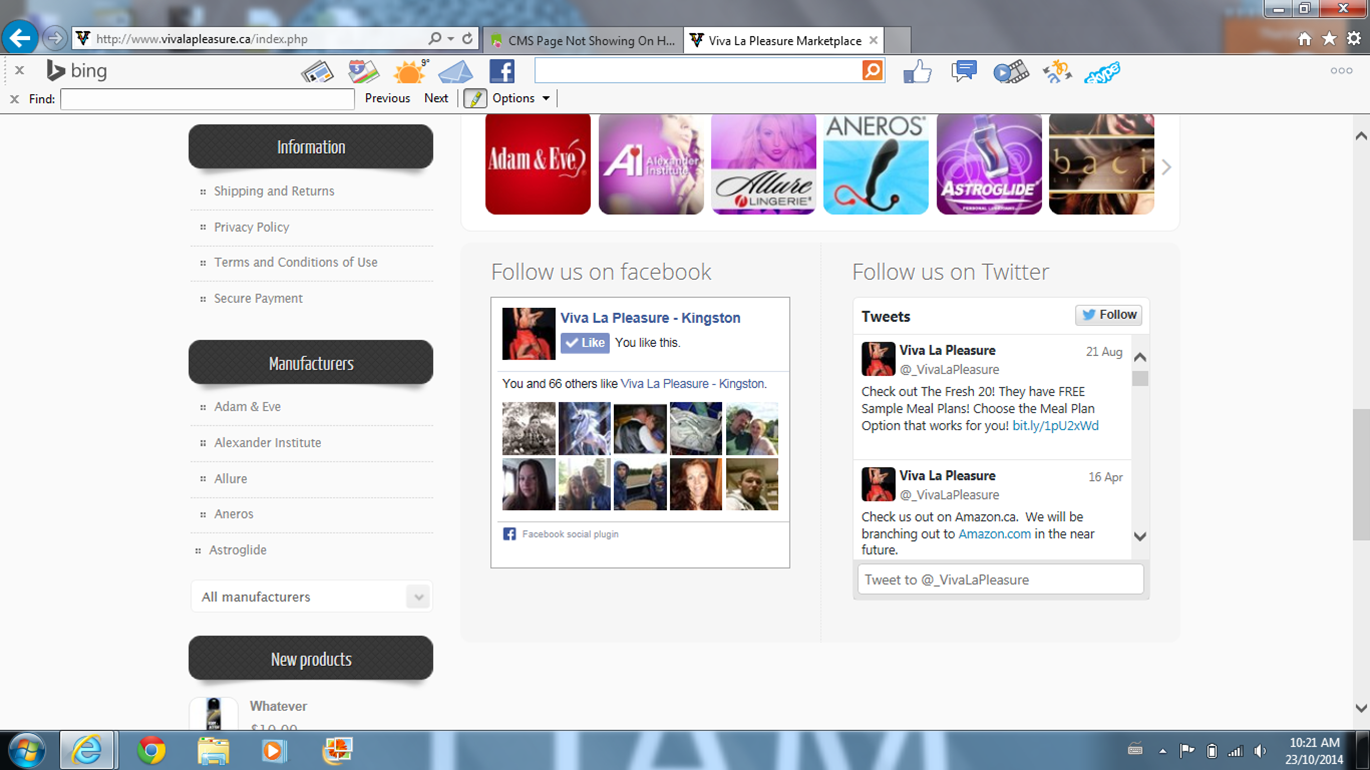
Task: Open Windows Media Player from taskbar
Action: click(274, 750)
